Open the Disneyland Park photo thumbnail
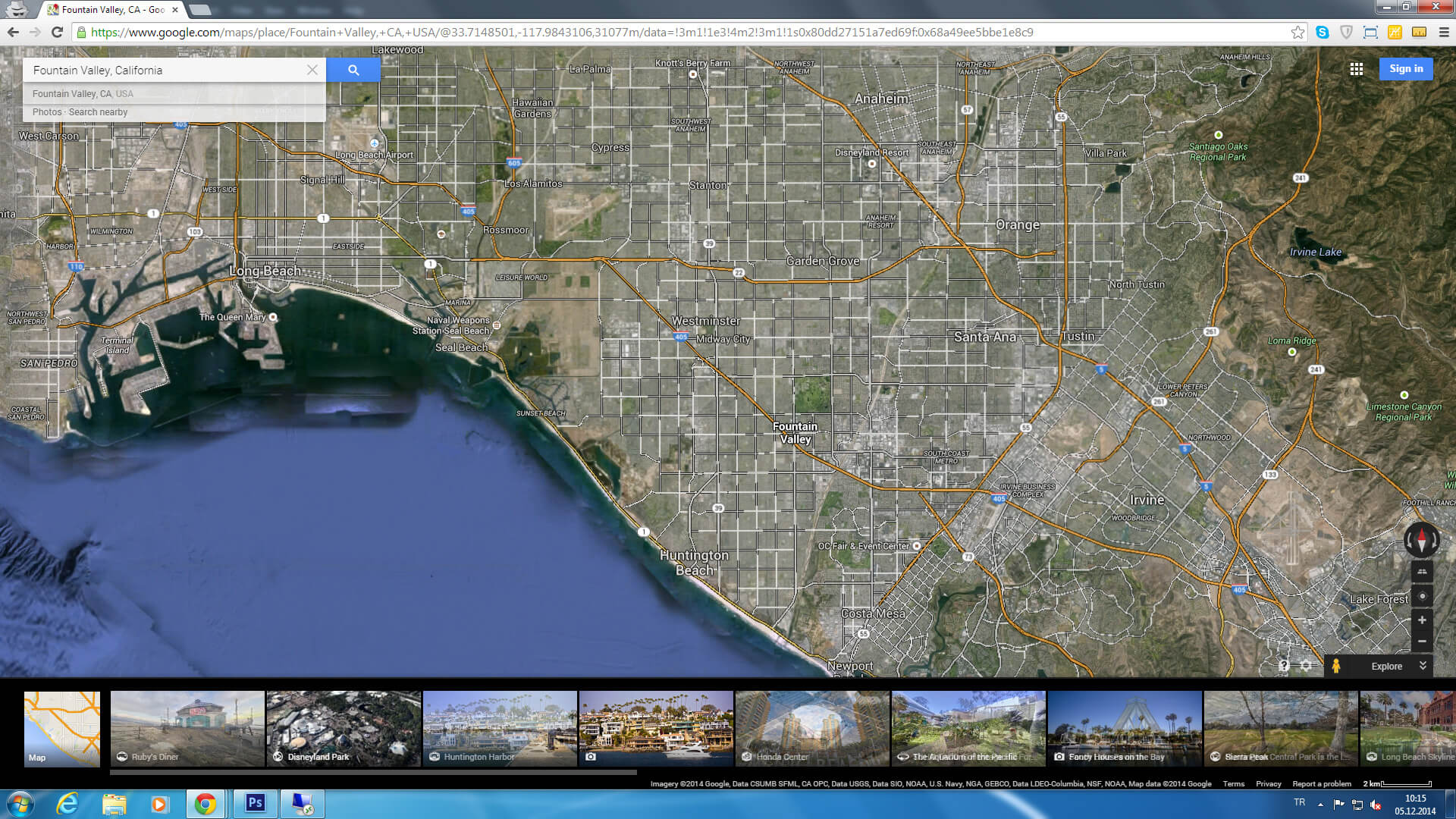This screenshot has width=1456, height=819. 344,728
